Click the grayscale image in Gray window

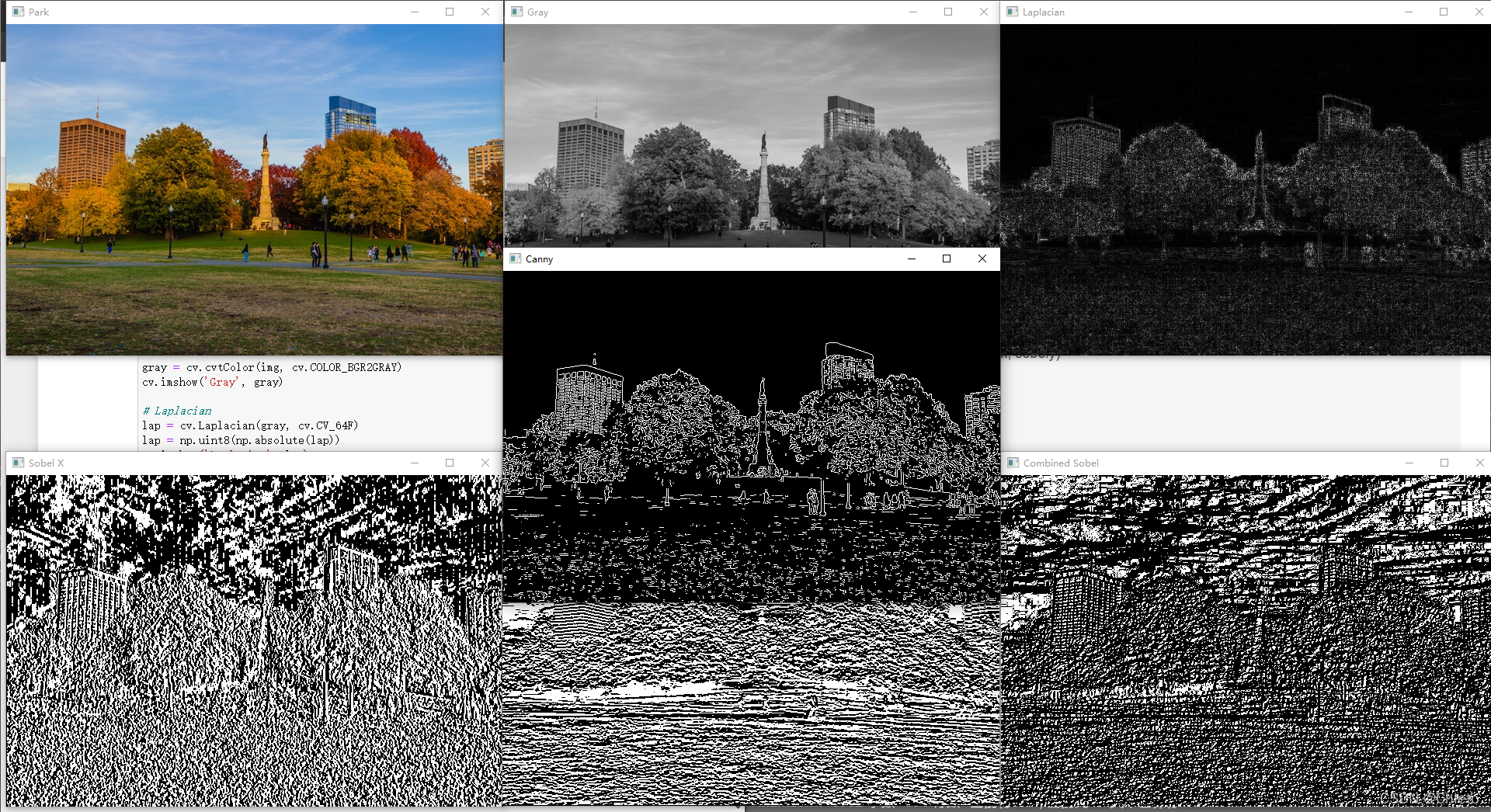(x=752, y=136)
